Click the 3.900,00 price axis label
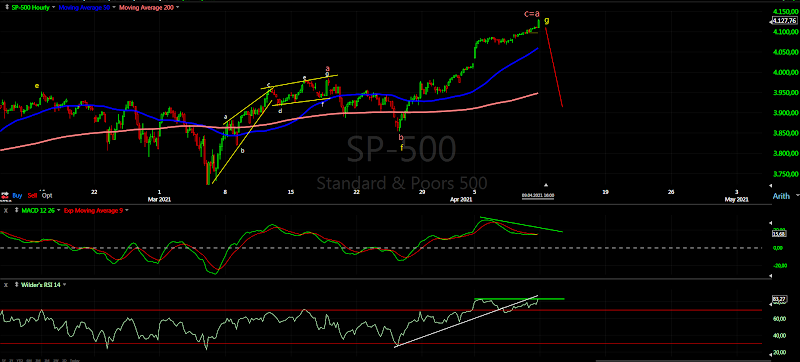Screen dimensions: 800x362 coord(785,113)
